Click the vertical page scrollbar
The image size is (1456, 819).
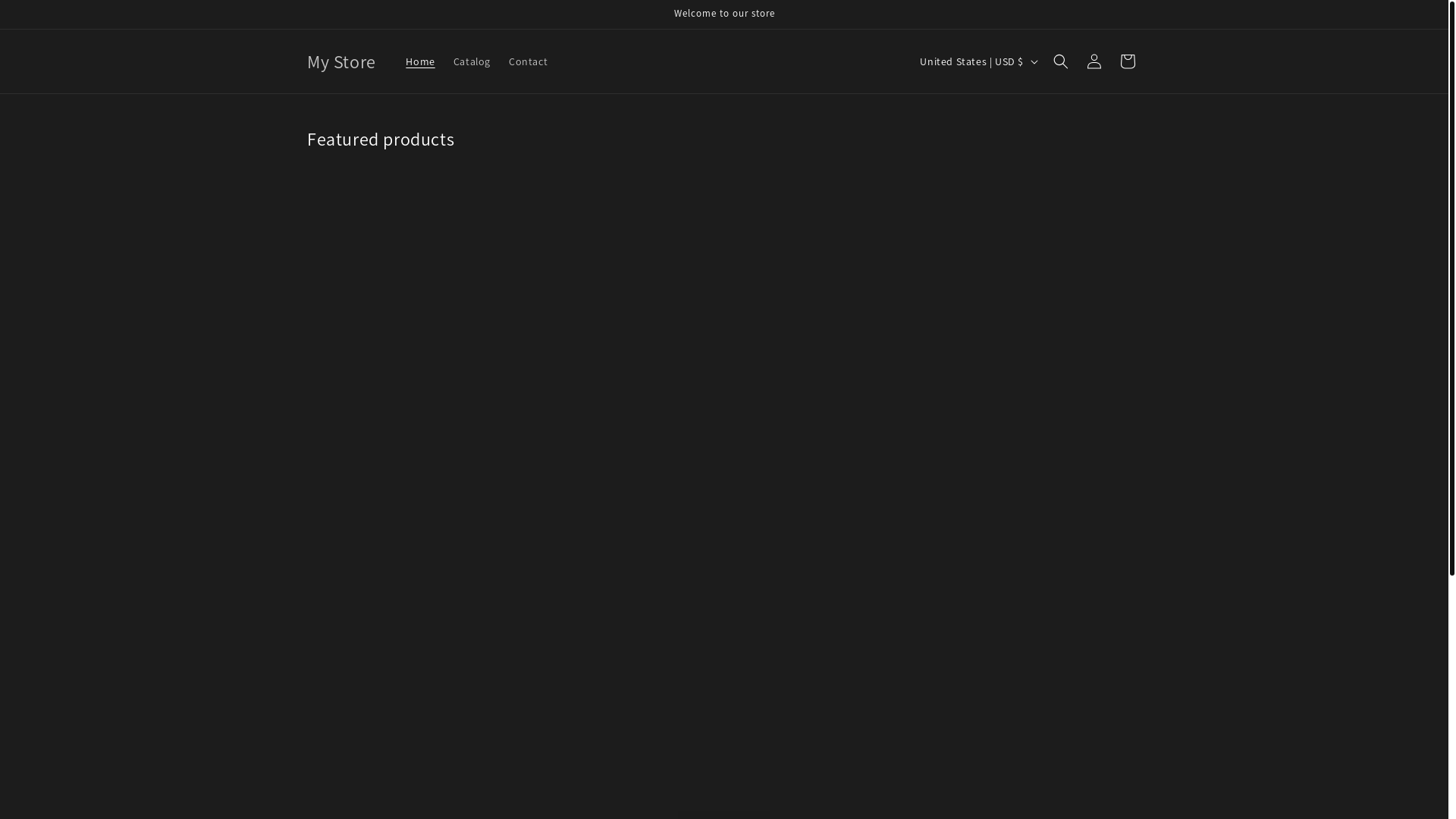coord(1451,288)
